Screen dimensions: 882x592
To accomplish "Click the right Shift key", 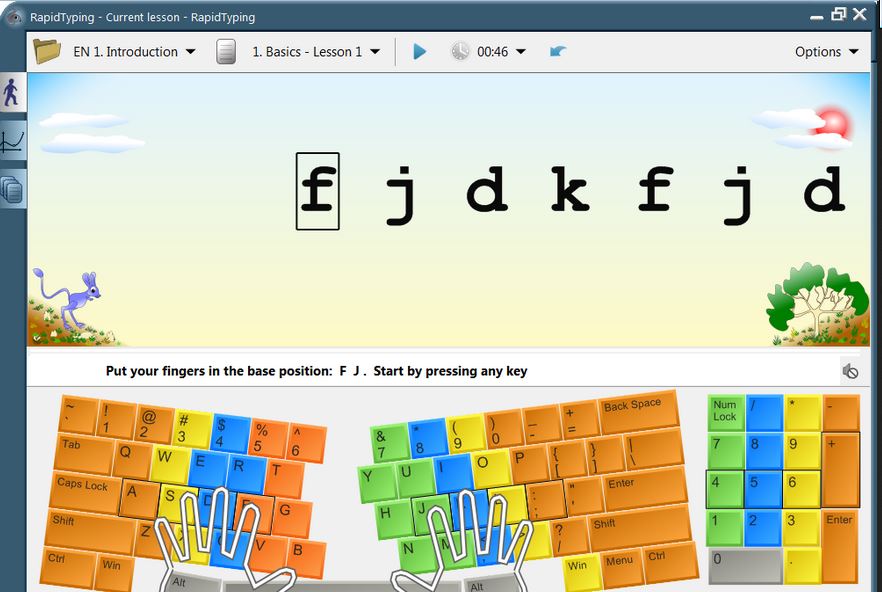I will [x=640, y=530].
